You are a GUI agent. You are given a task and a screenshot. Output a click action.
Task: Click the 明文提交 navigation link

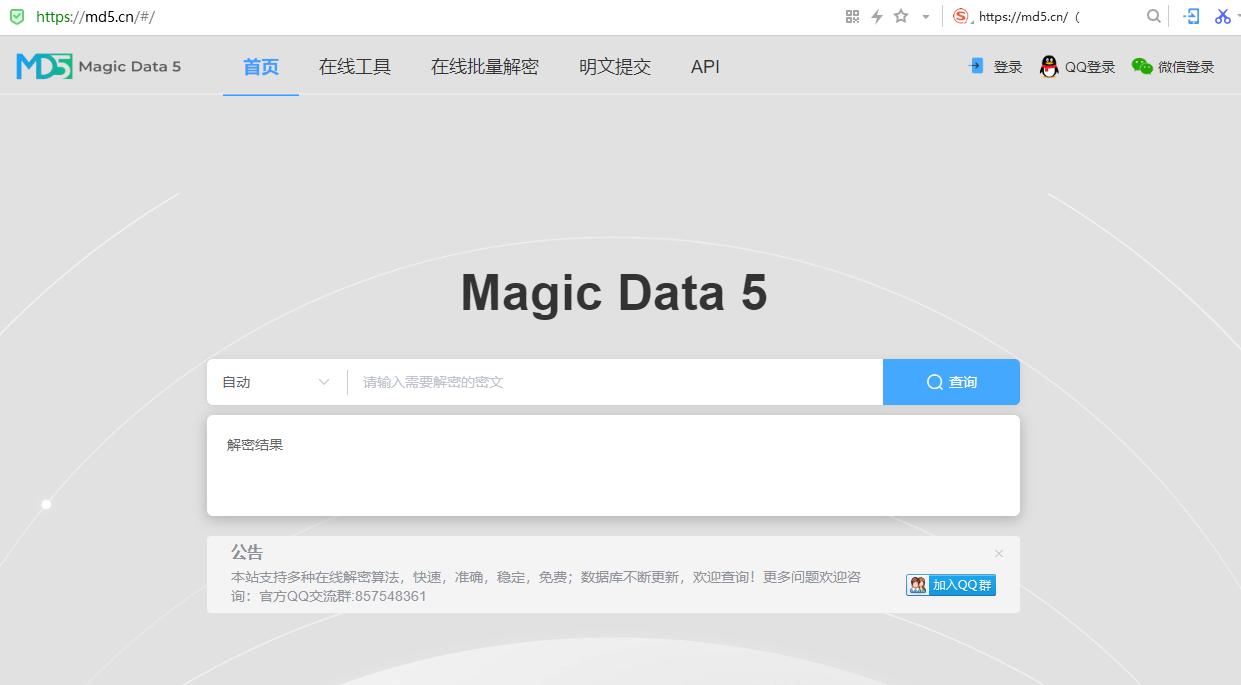614,66
